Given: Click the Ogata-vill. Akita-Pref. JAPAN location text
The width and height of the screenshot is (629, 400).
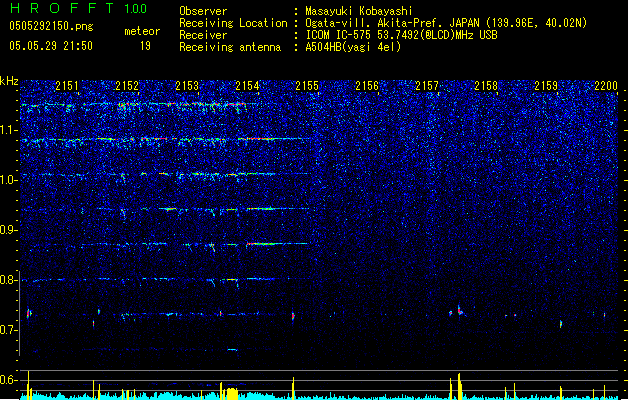Looking at the screenshot, I should (446, 23).
